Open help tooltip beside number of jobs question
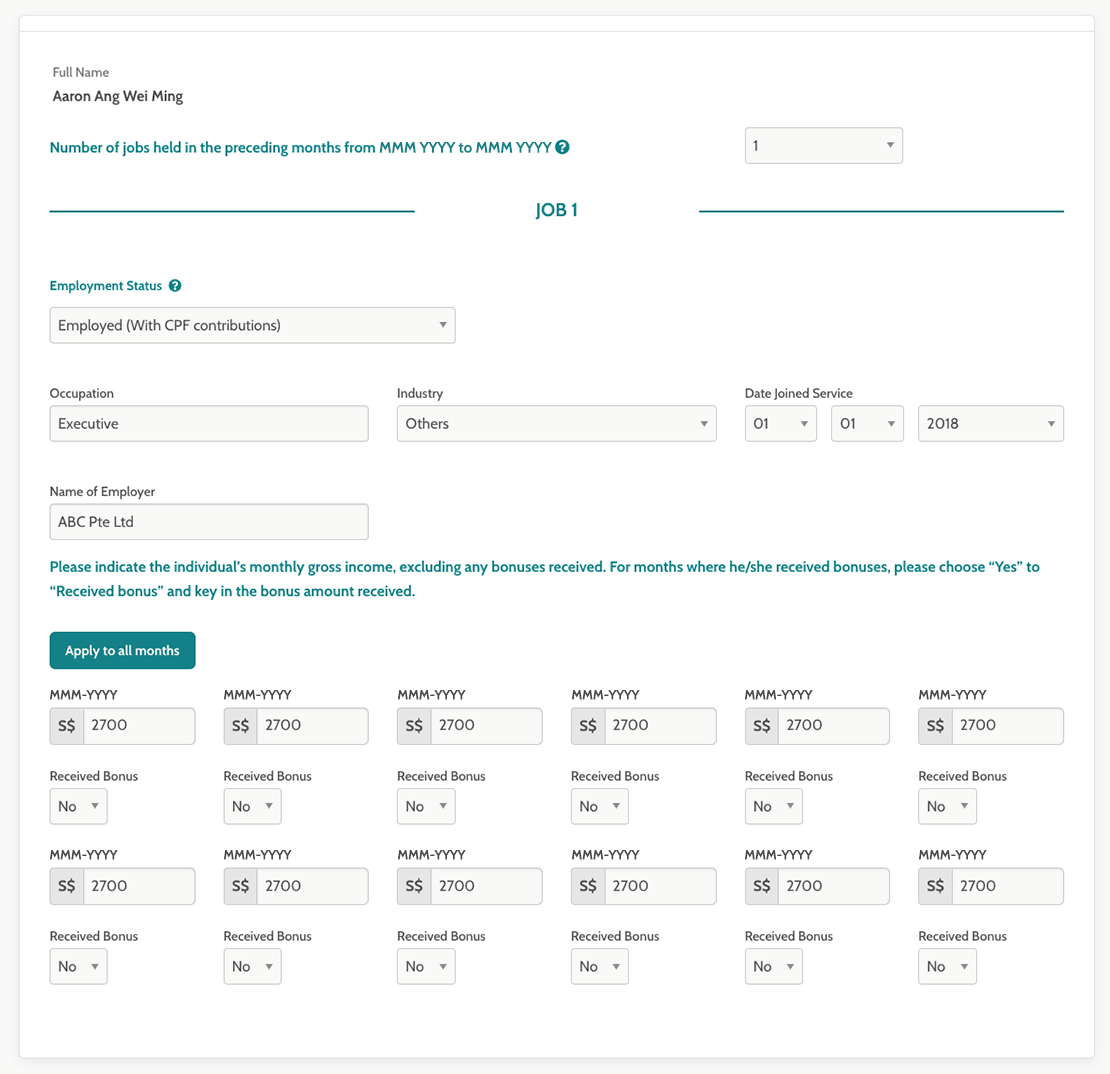The width and height of the screenshot is (1110, 1074). pos(562,147)
